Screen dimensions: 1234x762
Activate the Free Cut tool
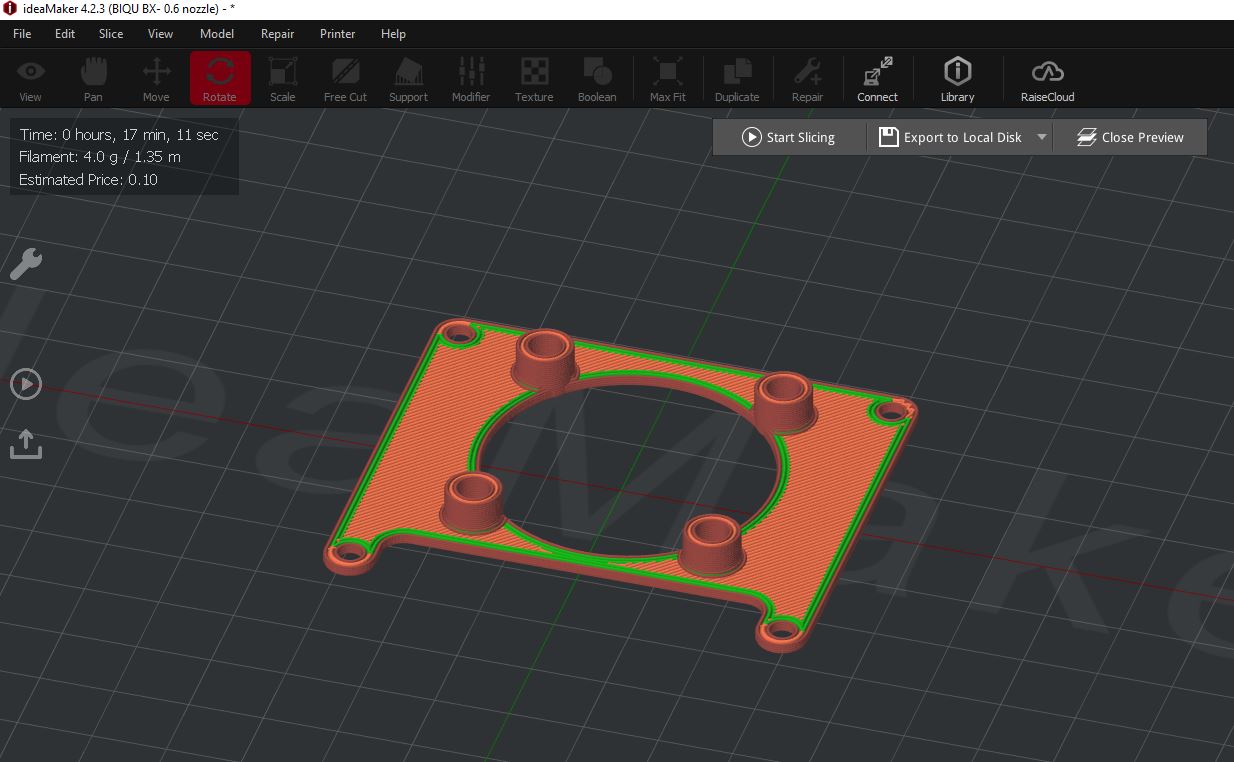point(344,78)
